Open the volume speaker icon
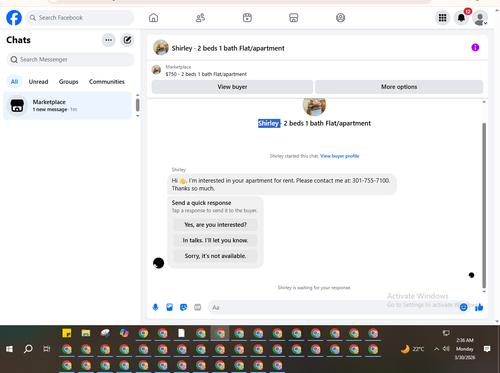This screenshot has width=500, height=373. point(446,349)
